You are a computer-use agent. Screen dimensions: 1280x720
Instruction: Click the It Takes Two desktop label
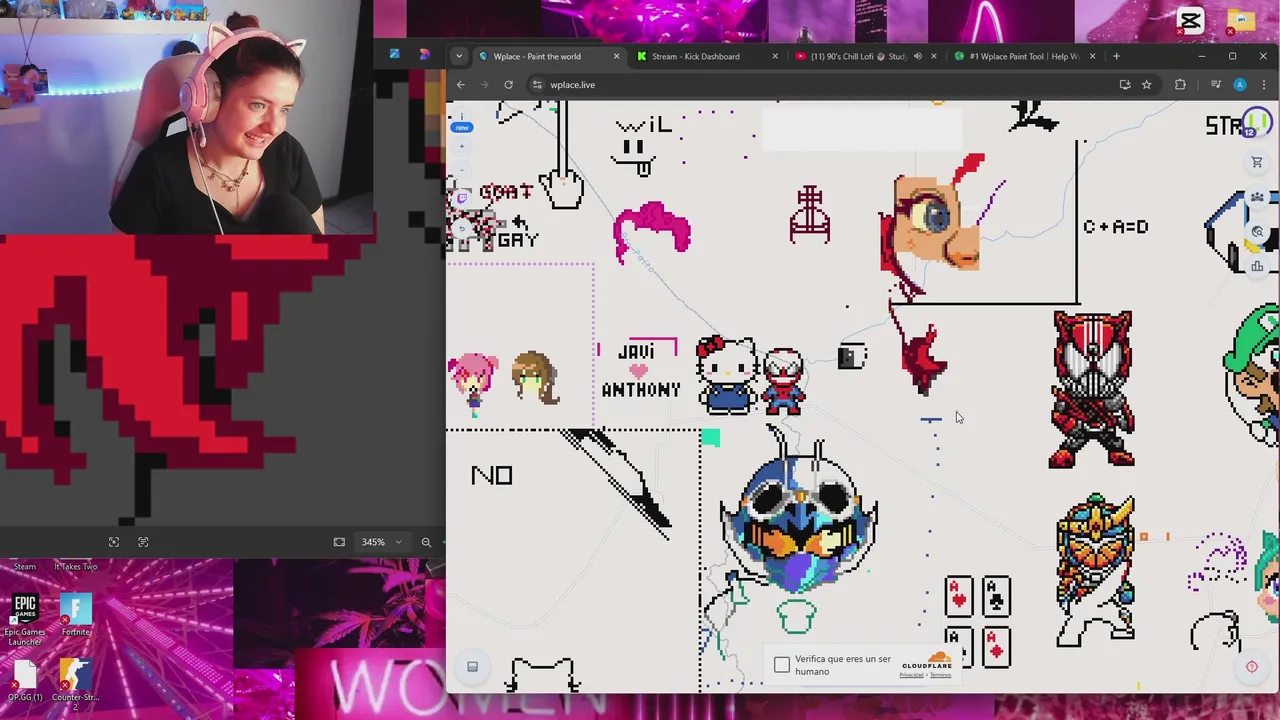click(76, 567)
